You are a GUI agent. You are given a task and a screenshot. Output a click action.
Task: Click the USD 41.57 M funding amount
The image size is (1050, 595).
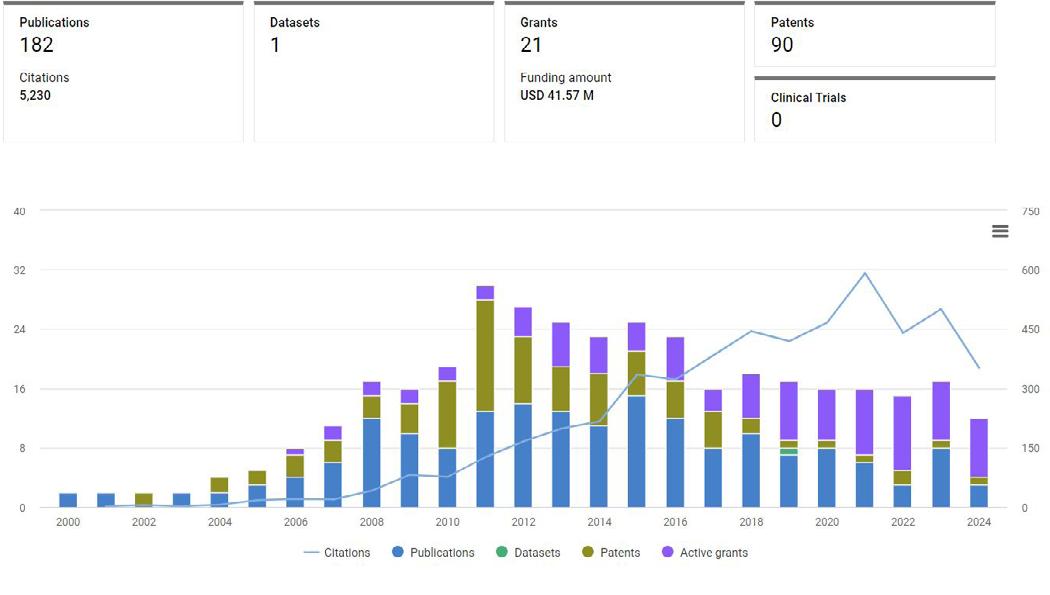tap(556, 95)
